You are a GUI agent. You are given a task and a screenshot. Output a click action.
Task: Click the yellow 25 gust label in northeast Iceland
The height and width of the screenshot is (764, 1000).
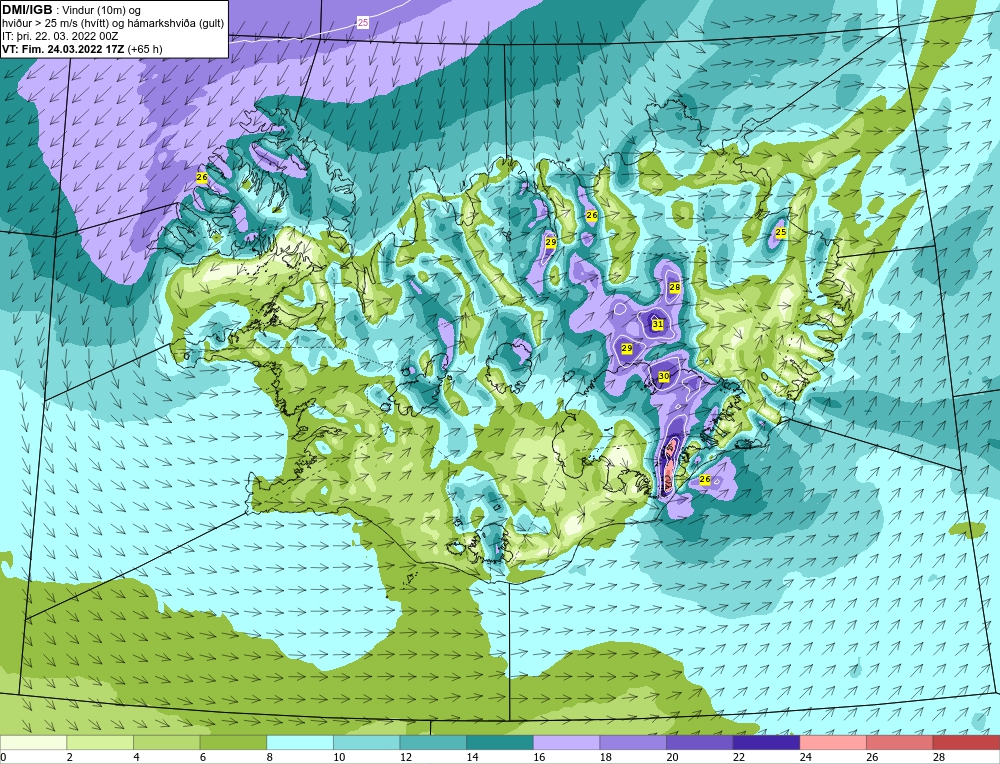tap(781, 233)
